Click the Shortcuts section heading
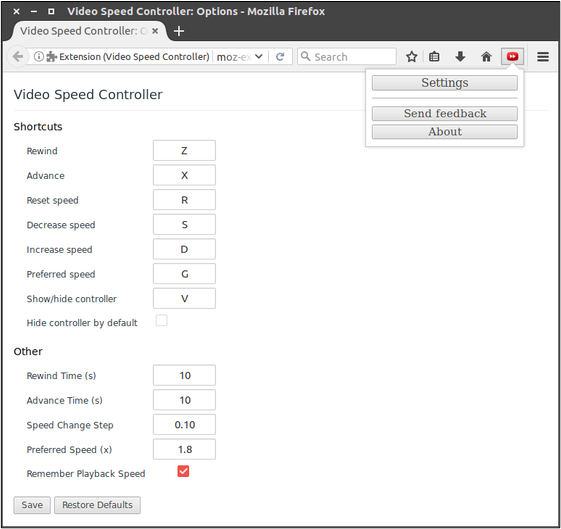Image resolution: width=561 pixels, height=529 pixels. 38,127
